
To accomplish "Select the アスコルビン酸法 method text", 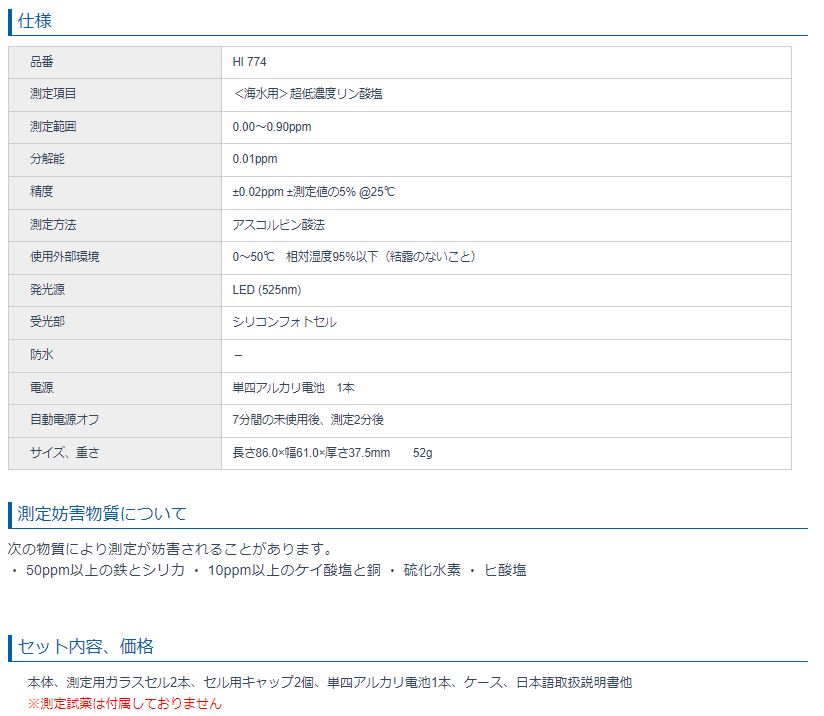I will tap(278, 225).
